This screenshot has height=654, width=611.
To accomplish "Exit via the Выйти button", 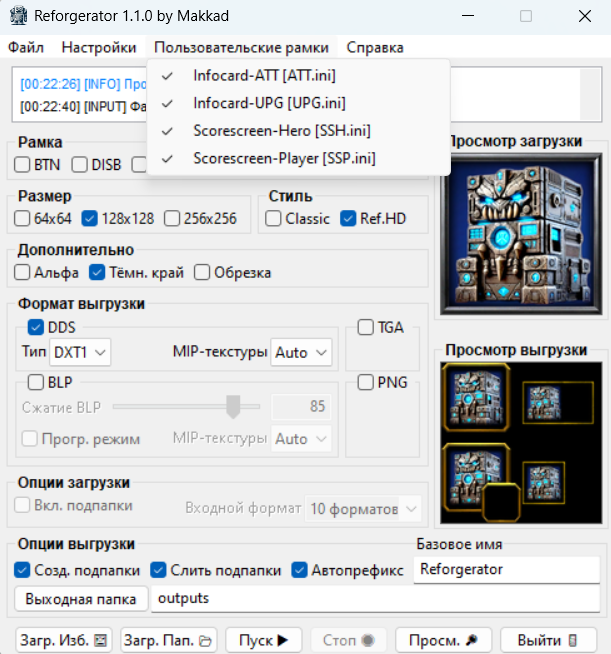I will 548,640.
